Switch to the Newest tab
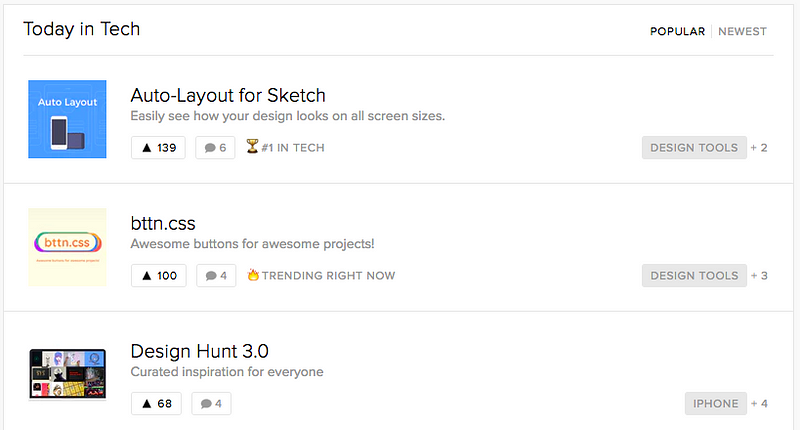Image resolution: width=800 pixels, height=430 pixels. click(x=742, y=32)
